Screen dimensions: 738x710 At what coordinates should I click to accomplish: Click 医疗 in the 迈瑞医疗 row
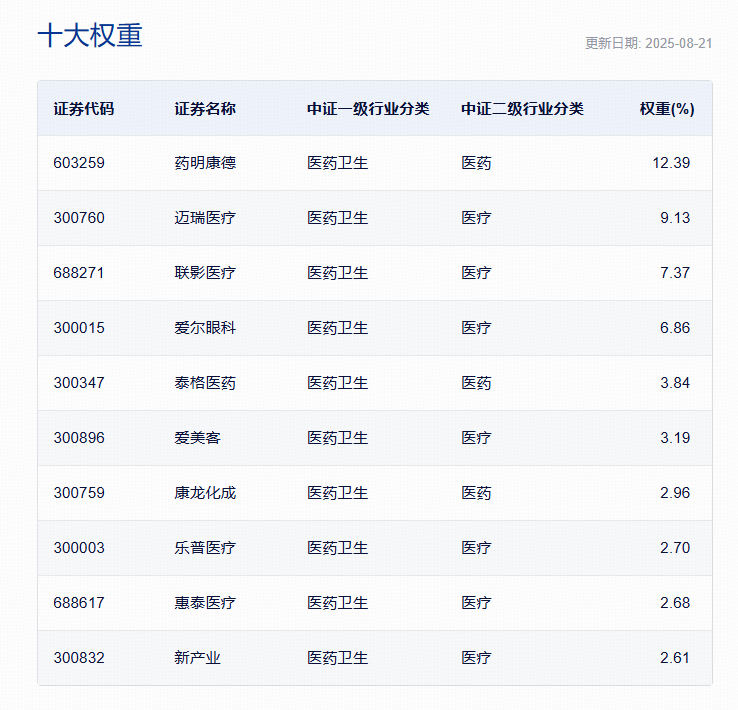click(476, 218)
